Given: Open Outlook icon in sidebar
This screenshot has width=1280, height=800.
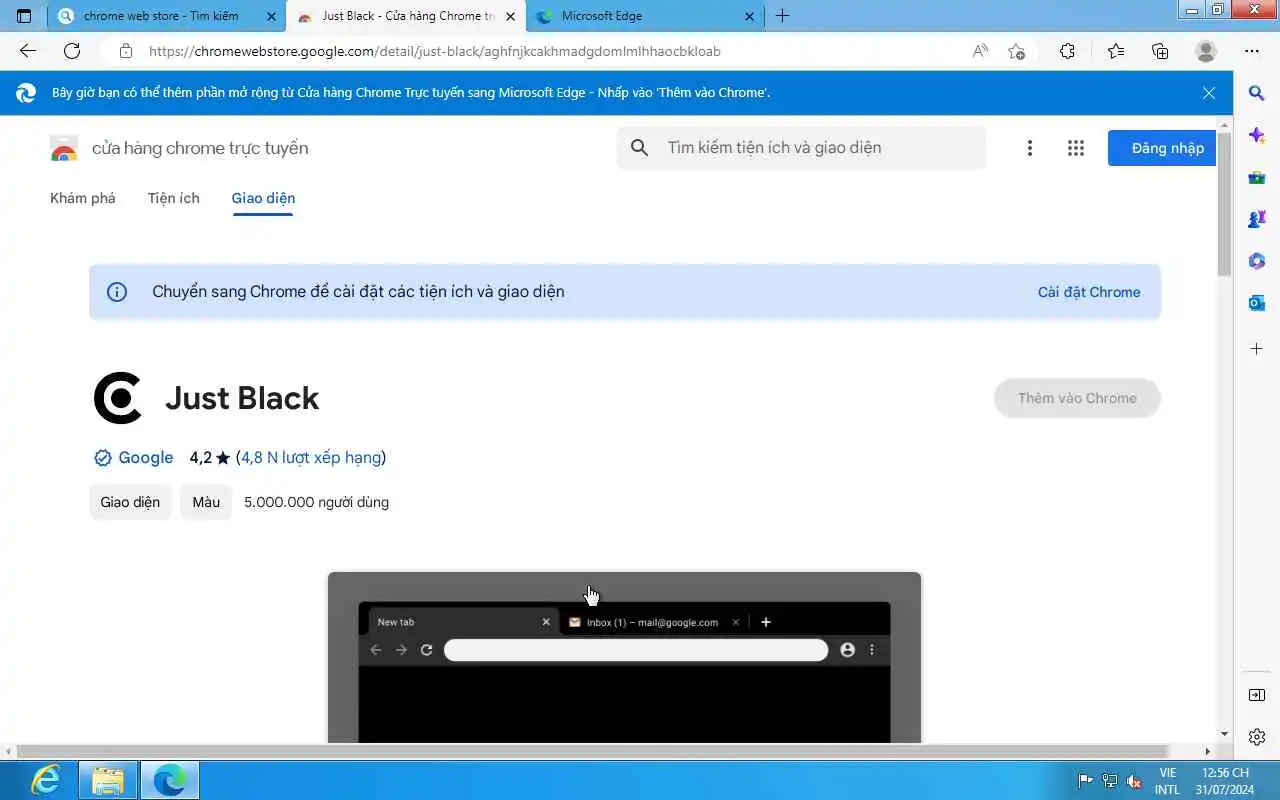Looking at the screenshot, I should click(x=1257, y=303).
